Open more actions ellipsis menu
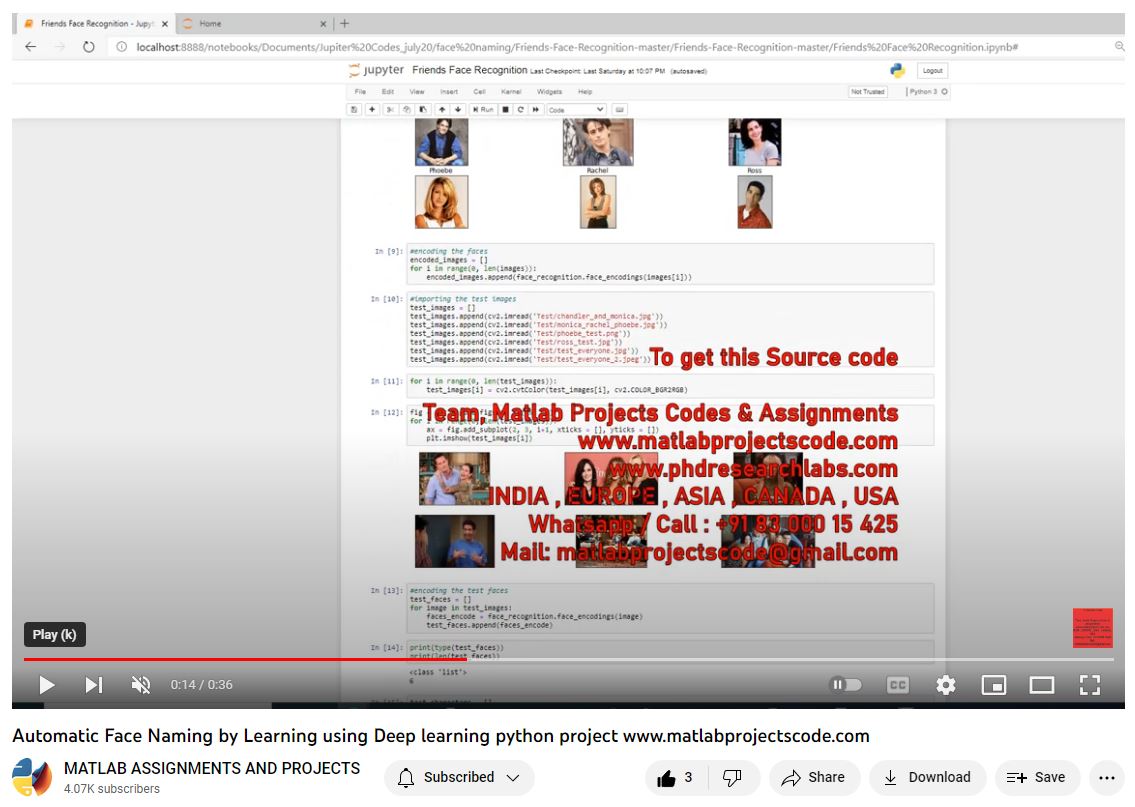Image resolution: width=1135 pixels, height=807 pixels. tap(1106, 777)
